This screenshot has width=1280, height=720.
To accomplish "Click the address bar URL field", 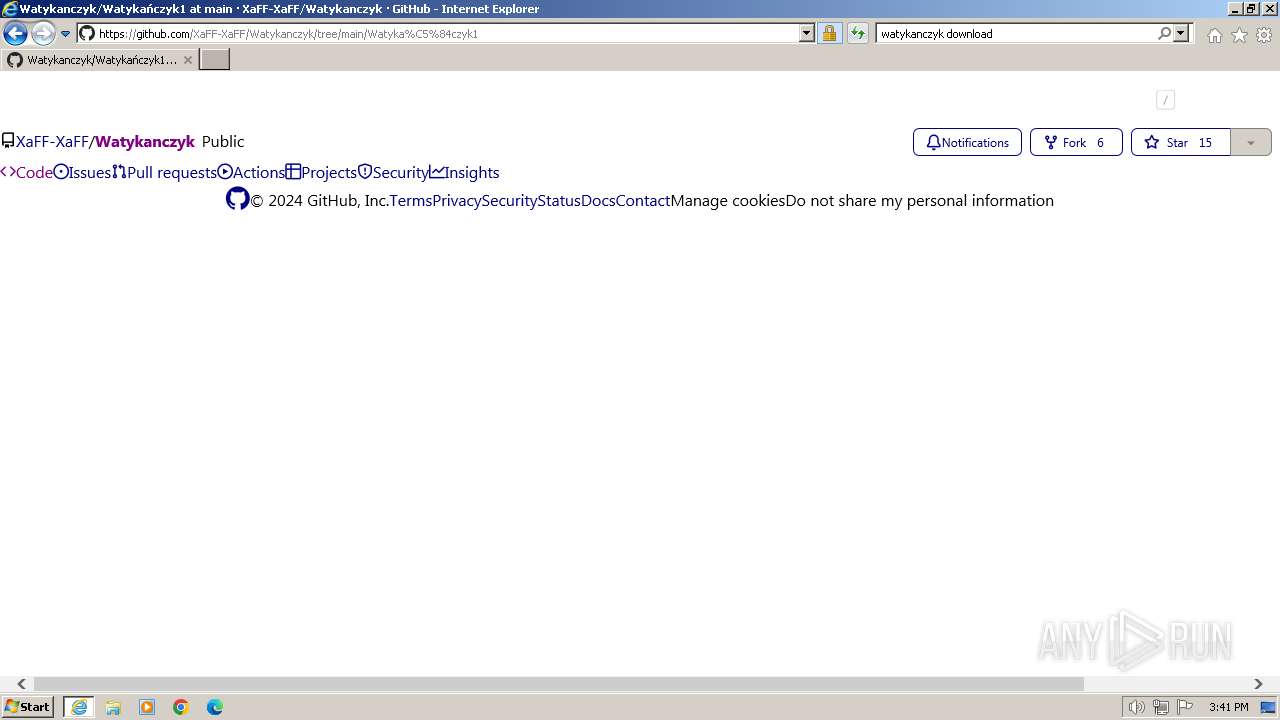I will point(438,33).
